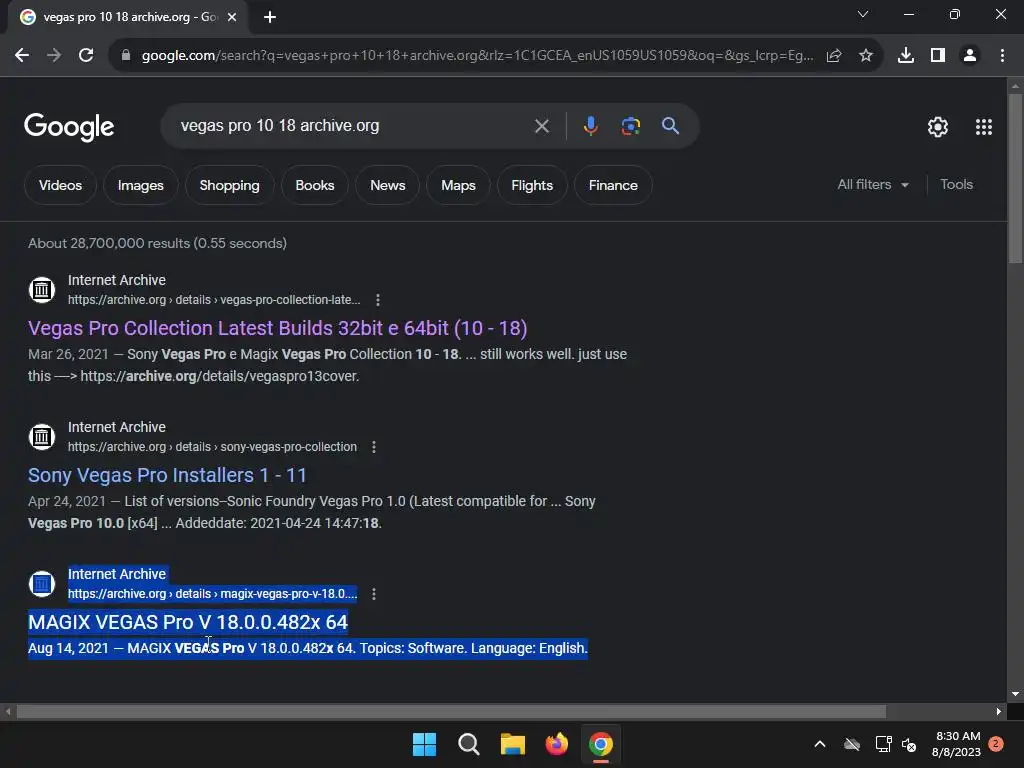Show hidden system tray icons

click(x=820, y=744)
